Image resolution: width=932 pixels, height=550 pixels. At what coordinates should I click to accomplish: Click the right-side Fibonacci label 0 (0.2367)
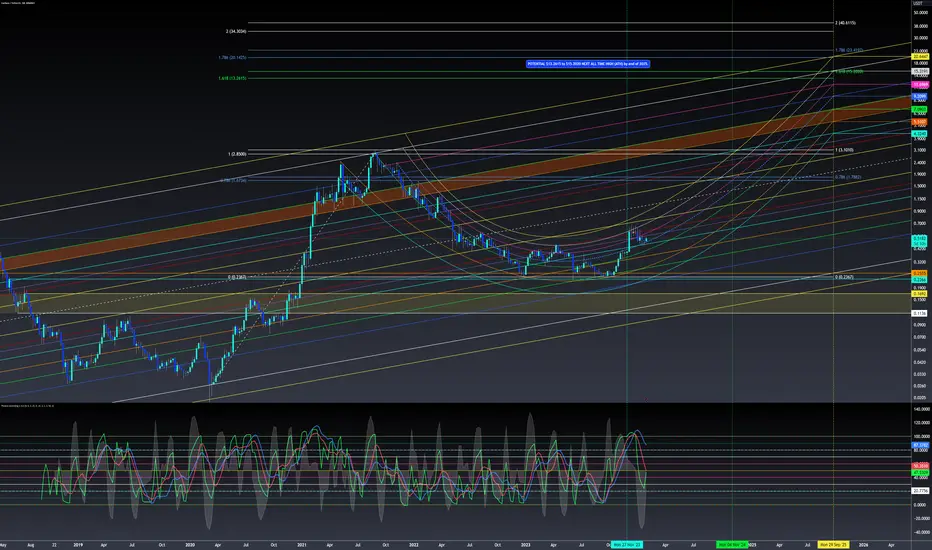(x=844, y=277)
